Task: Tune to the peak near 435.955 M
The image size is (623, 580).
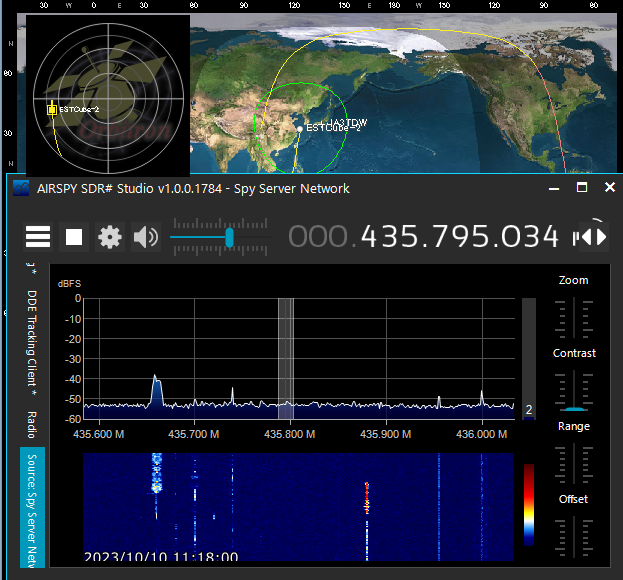Action: pos(439,401)
